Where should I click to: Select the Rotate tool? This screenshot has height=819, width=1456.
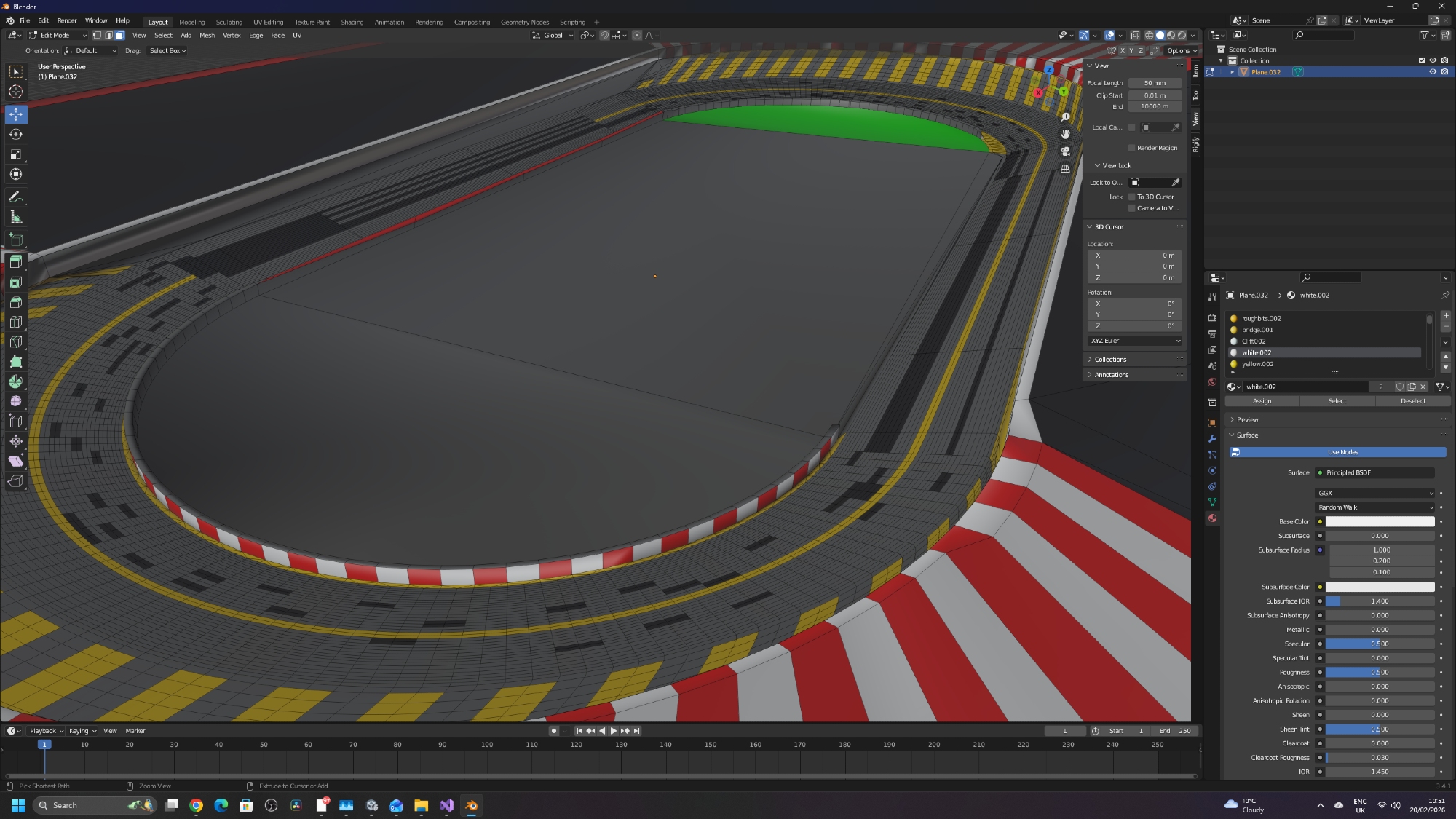click(16, 134)
